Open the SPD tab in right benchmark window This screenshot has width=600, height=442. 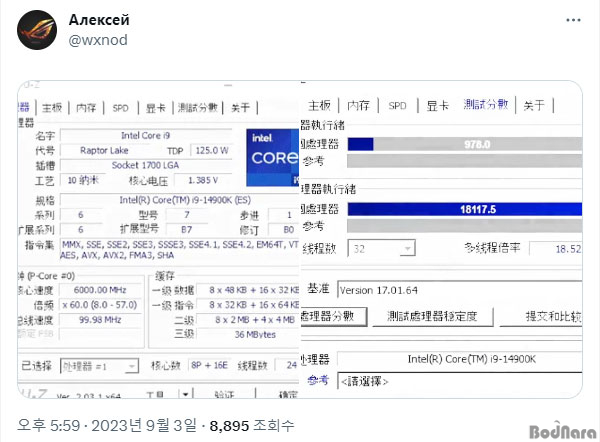[398, 106]
